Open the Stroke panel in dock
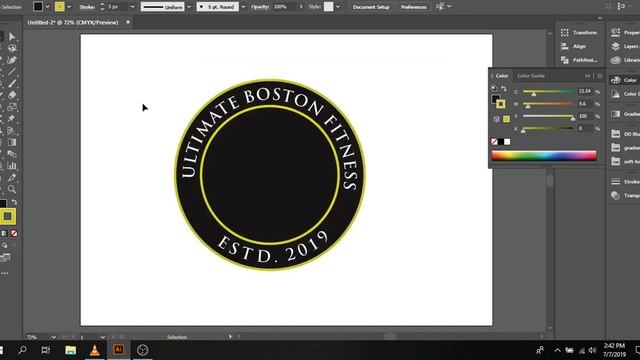The image size is (640, 360). pyautogui.click(x=624, y=182)
